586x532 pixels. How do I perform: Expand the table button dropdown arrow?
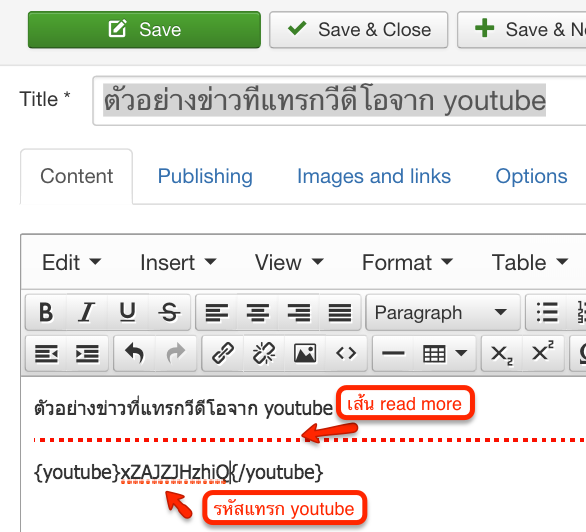(462, 353)
